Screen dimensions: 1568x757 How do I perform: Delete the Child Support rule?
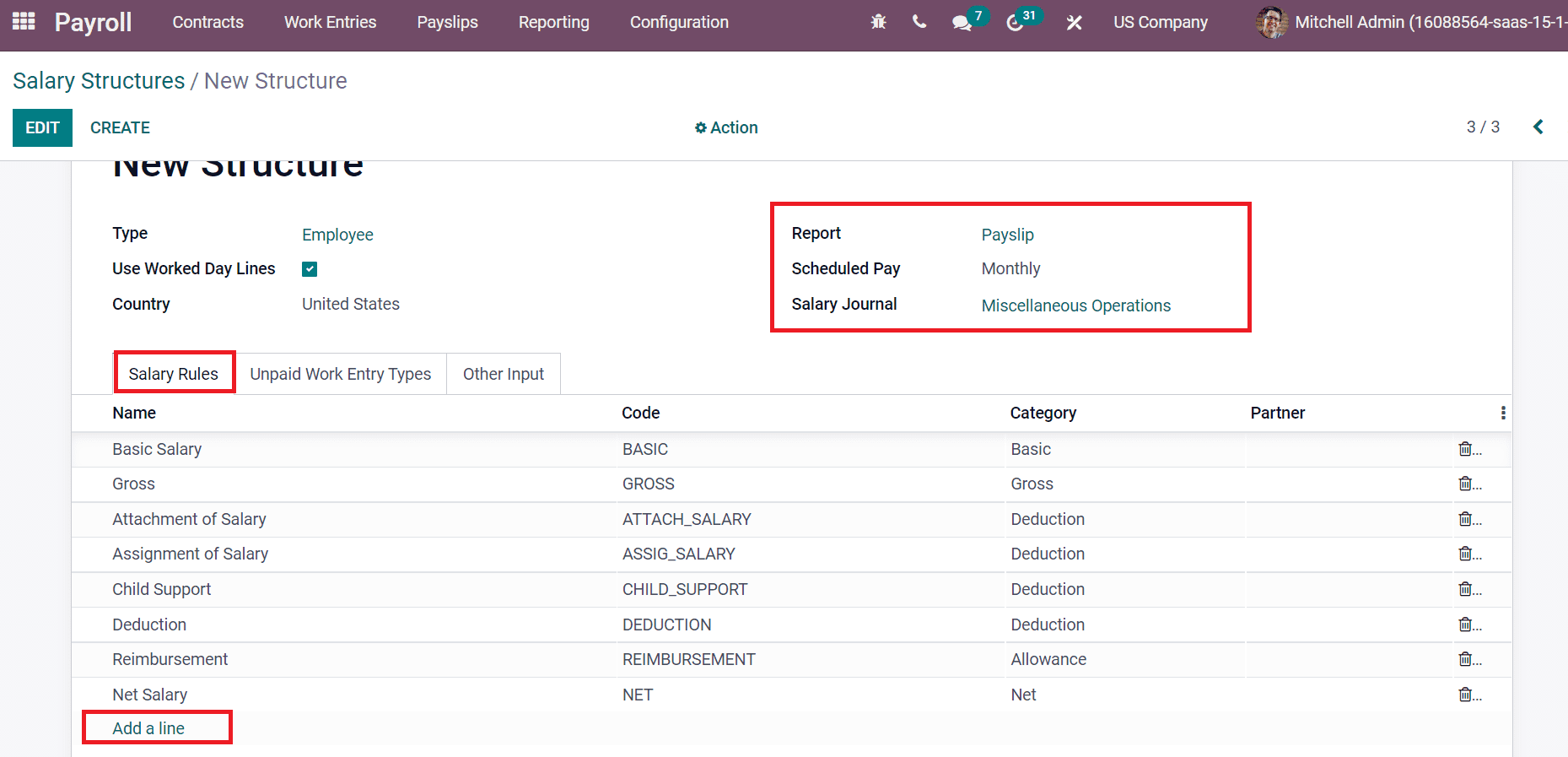click(x=1466, y=589)
